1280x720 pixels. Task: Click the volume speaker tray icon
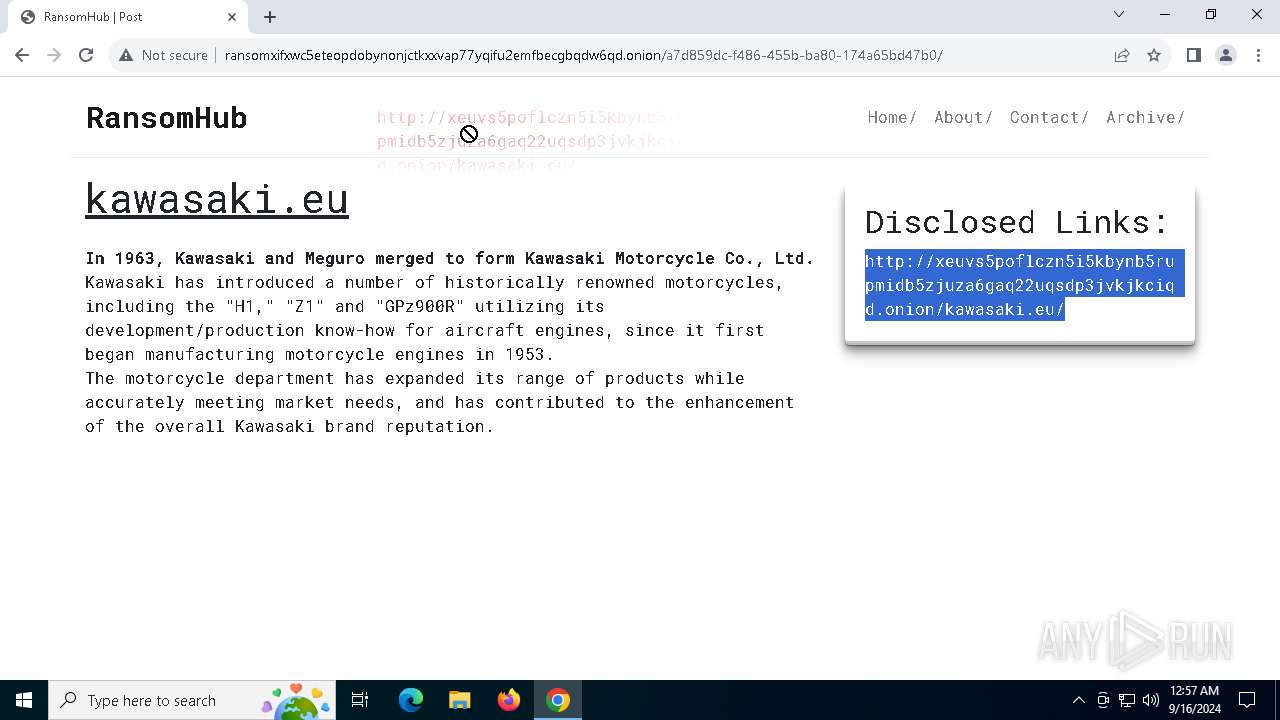click(1151, 700)
